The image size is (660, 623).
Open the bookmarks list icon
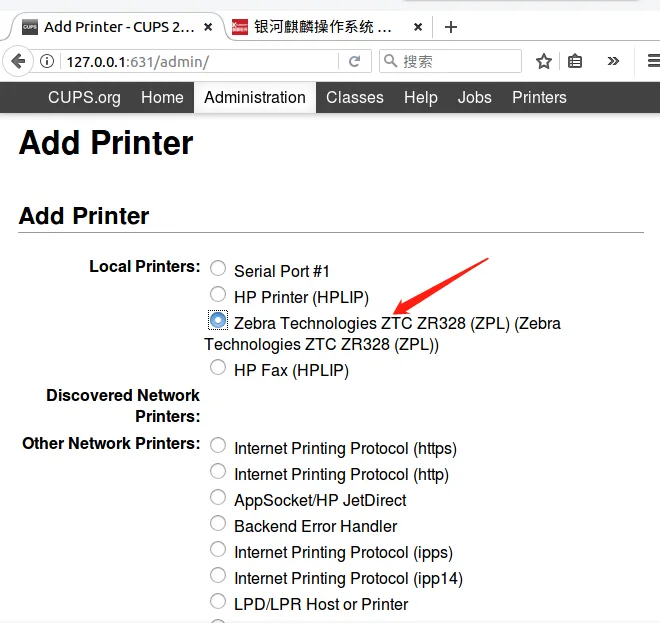click(575, 62)
